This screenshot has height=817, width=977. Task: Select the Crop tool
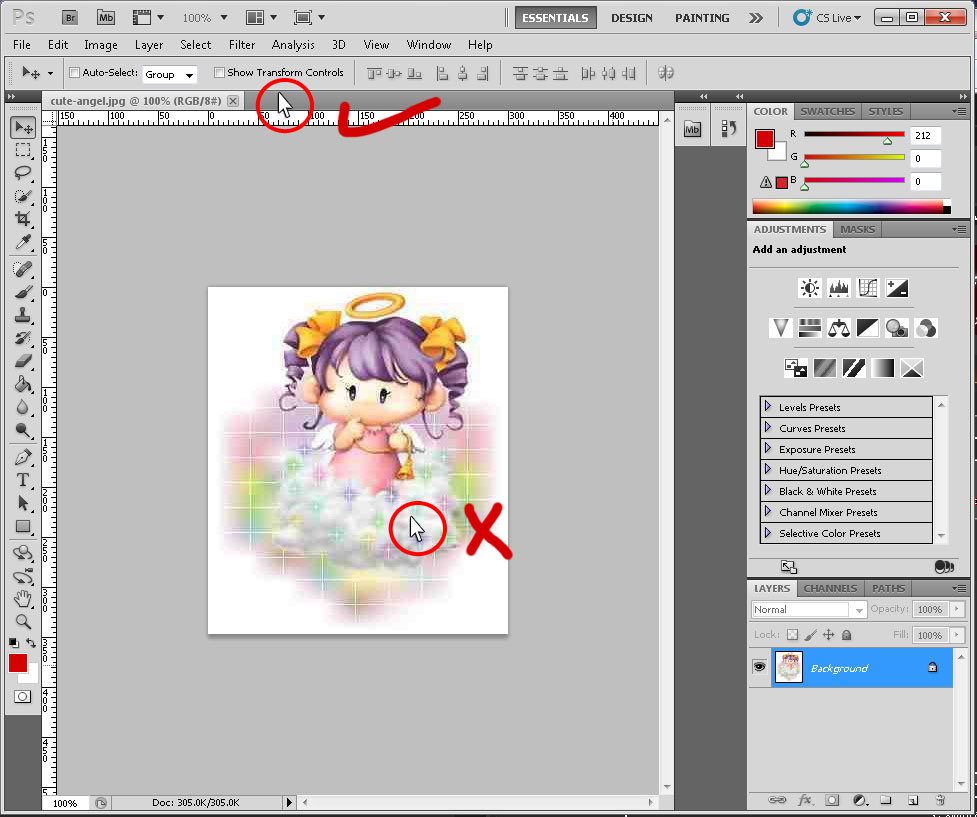[23, 219]
